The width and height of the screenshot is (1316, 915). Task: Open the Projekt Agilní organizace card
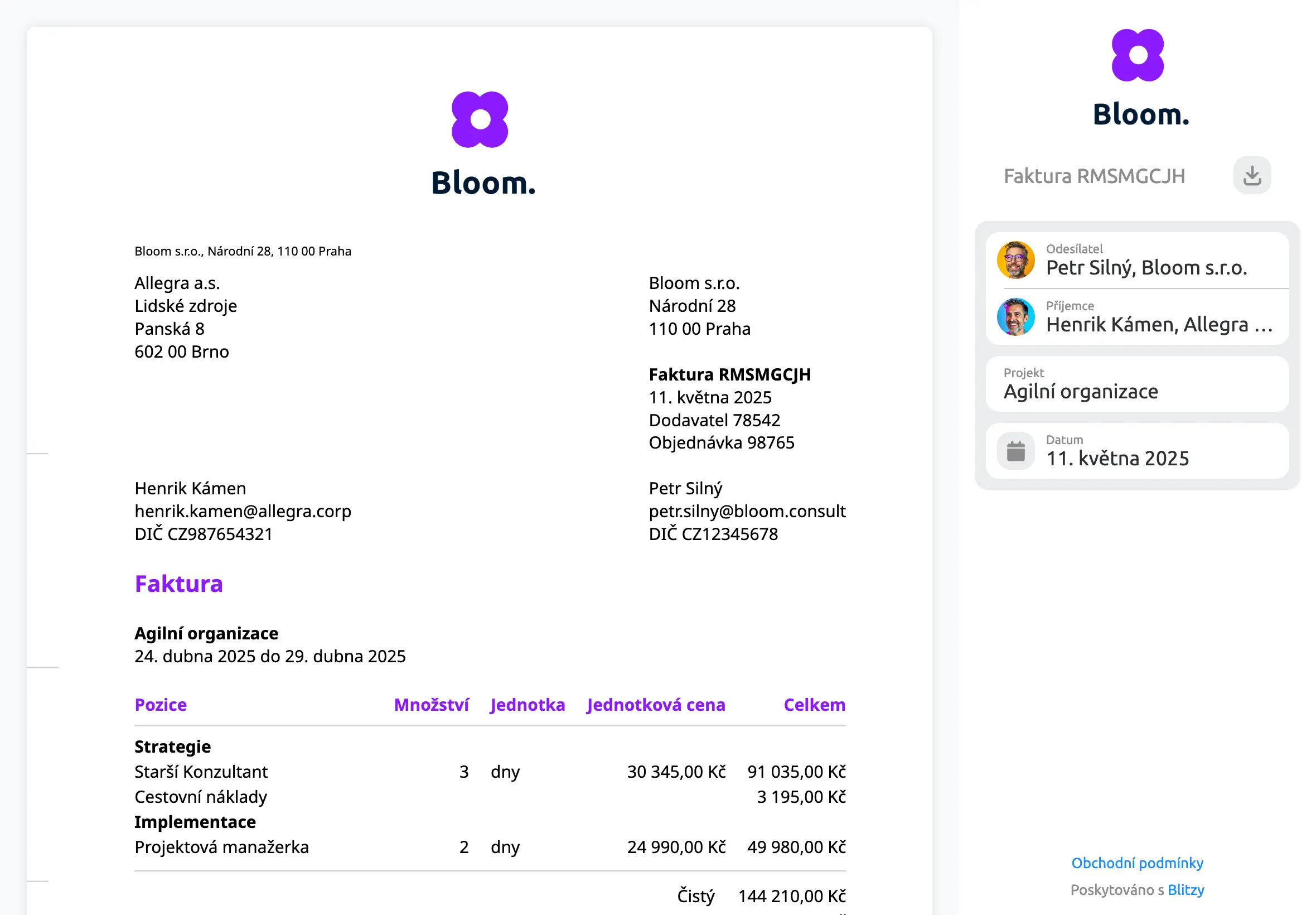coord(1136,383)
